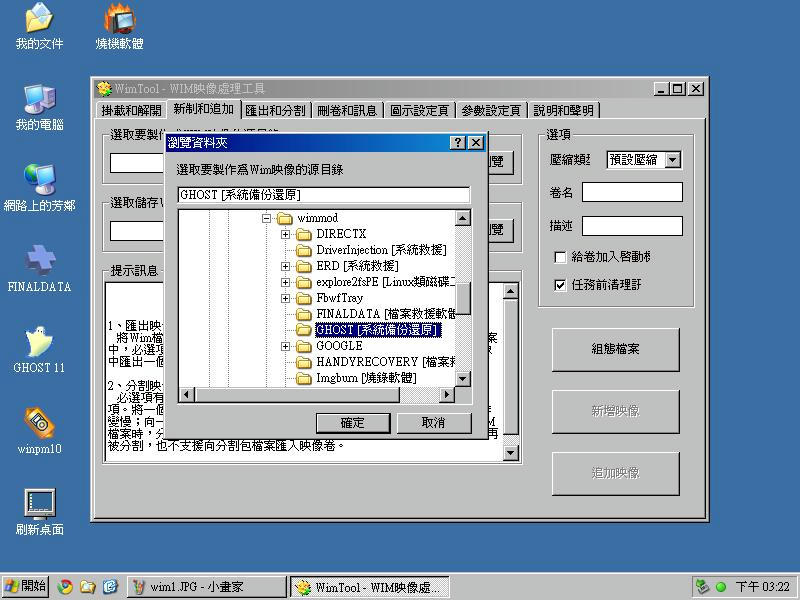Expand the FbwfTray folder node

click(x=285, y=298)
